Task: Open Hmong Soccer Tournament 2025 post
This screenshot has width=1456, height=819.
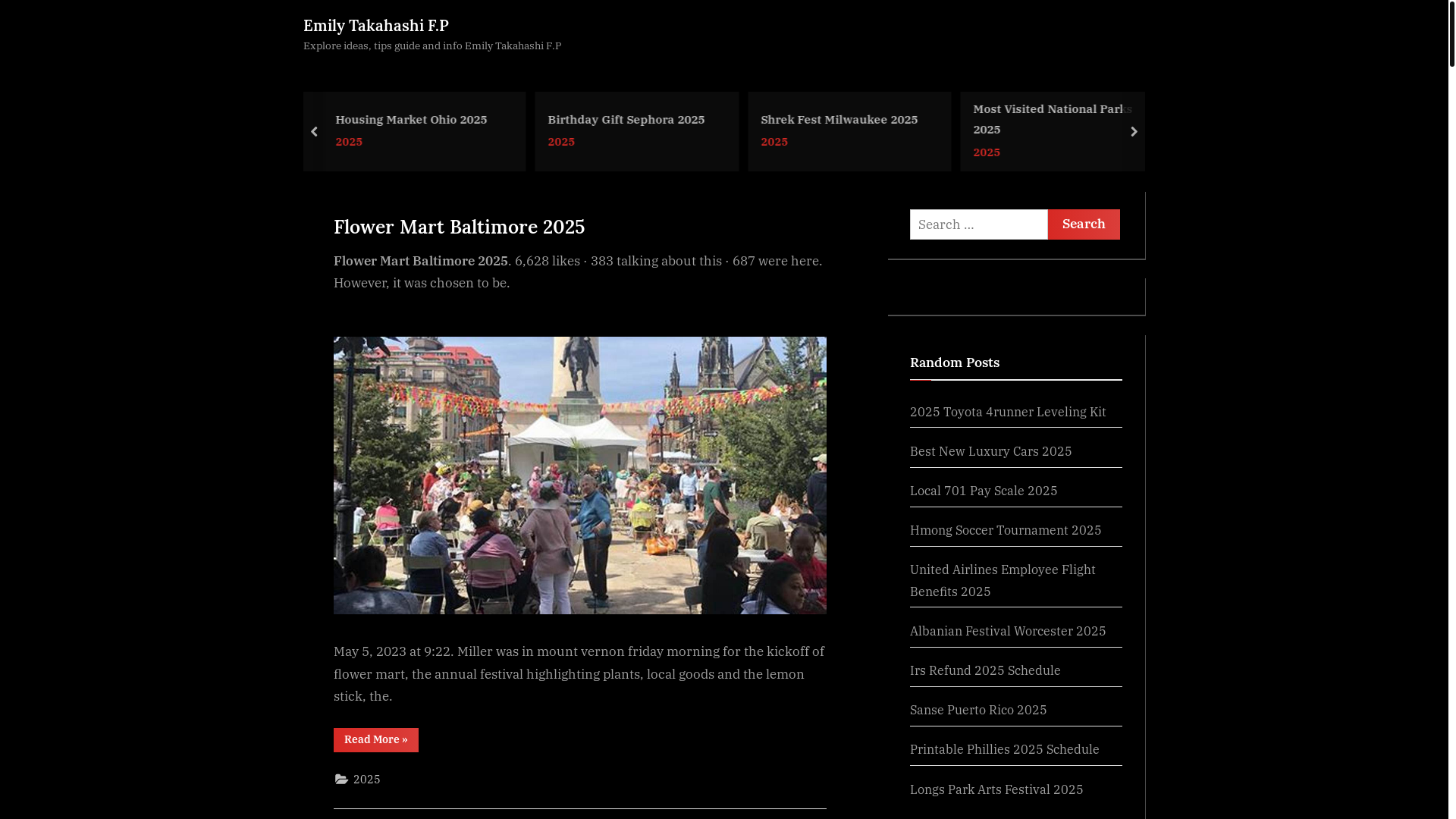Action: tap(1006, 530)
